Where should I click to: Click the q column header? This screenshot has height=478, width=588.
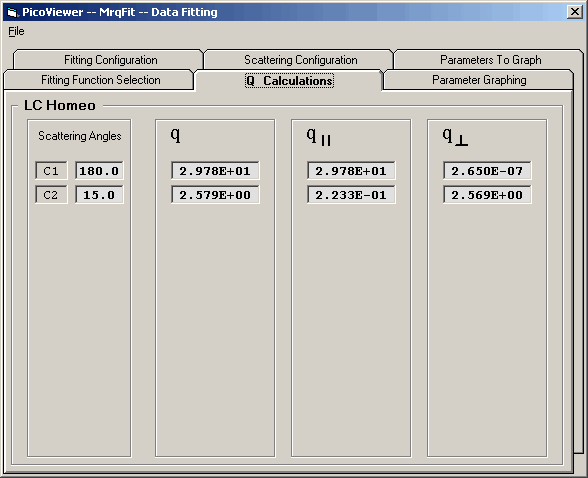tap(176, 135)
